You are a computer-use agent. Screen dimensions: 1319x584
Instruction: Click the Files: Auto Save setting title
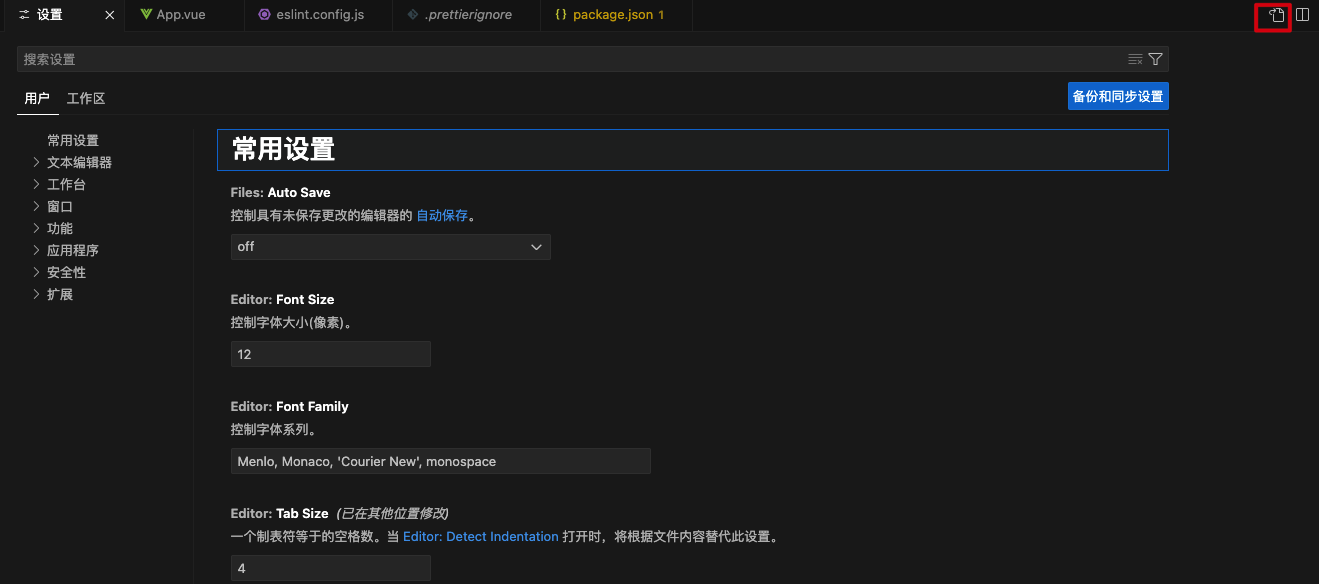(280, 192)
